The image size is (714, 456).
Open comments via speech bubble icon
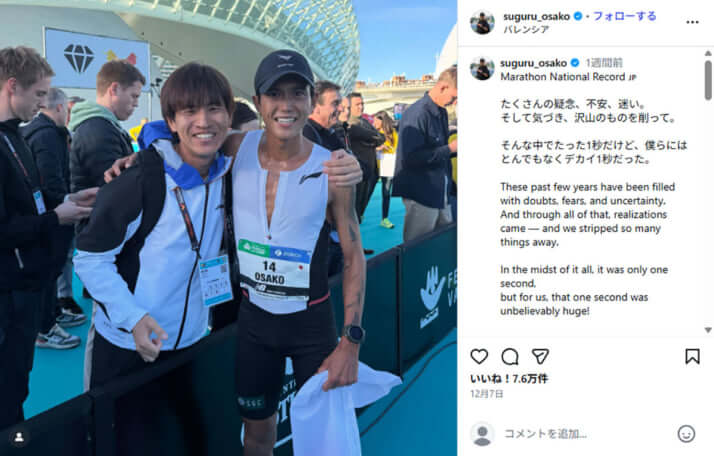click(510, 357)
